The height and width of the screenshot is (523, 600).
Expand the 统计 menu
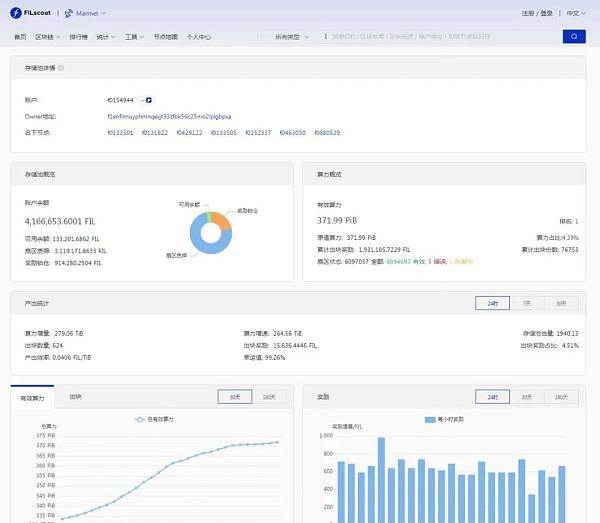click(106, 37)
